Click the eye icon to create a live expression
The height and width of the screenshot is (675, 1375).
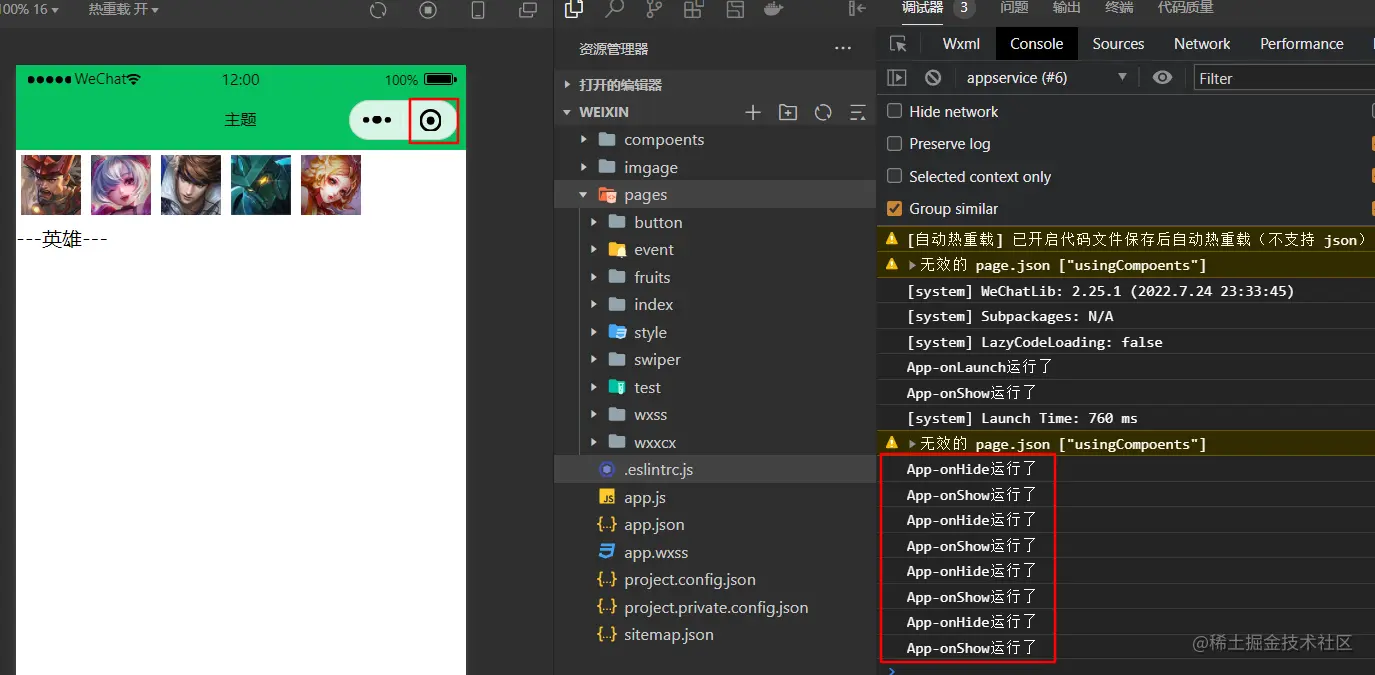coord(1162,77)
